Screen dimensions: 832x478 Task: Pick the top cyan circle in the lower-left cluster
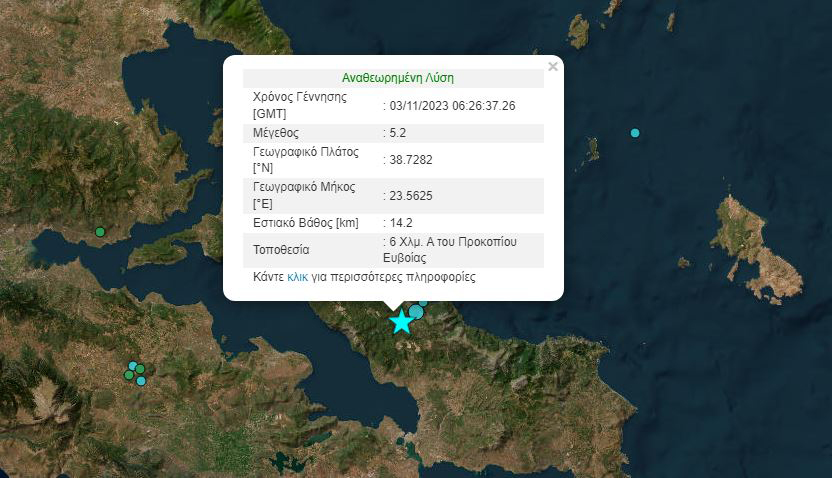133,365
